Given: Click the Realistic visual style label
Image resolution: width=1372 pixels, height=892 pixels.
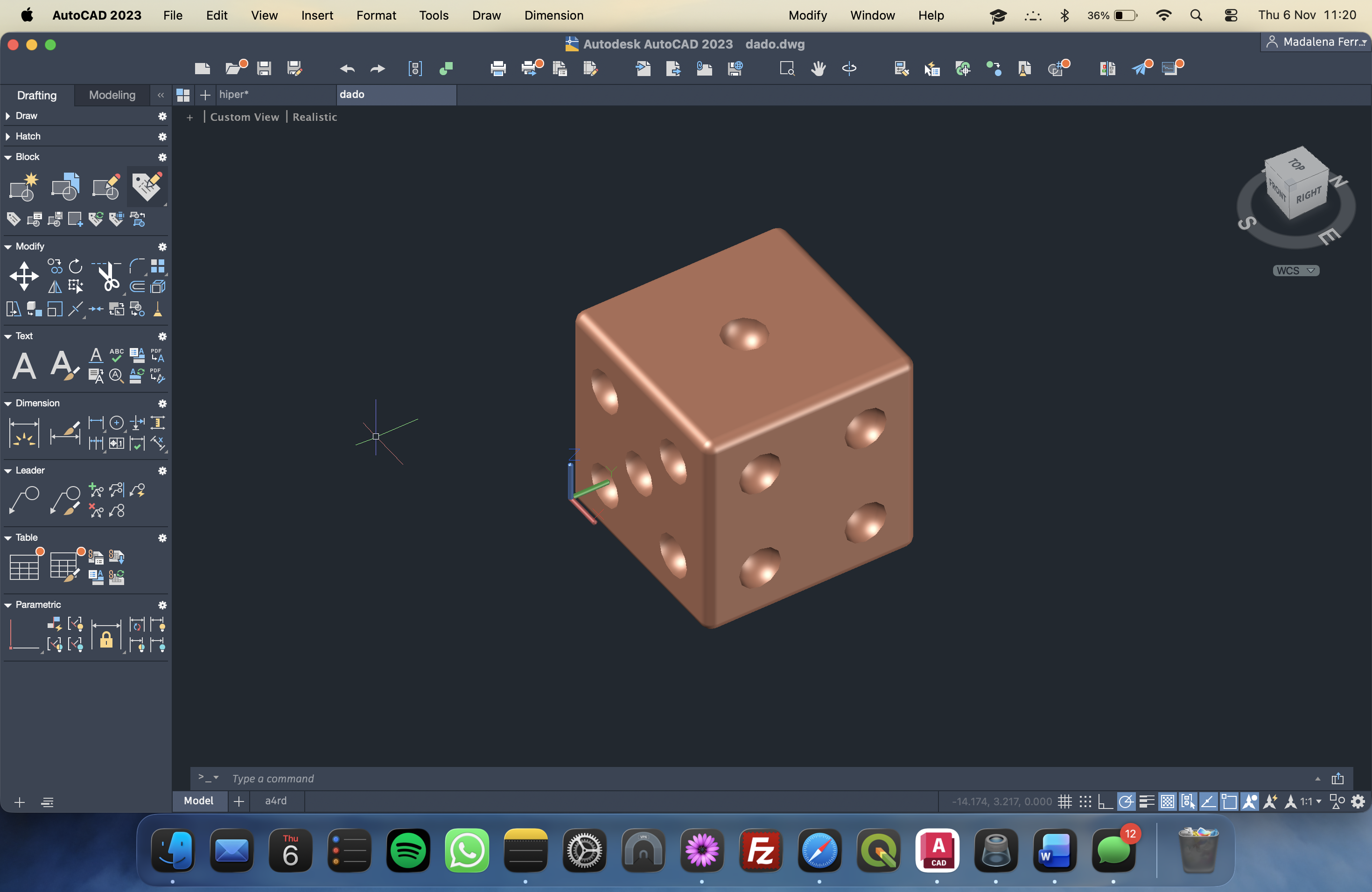Looking at the screenshot, I should click(314, 117).
